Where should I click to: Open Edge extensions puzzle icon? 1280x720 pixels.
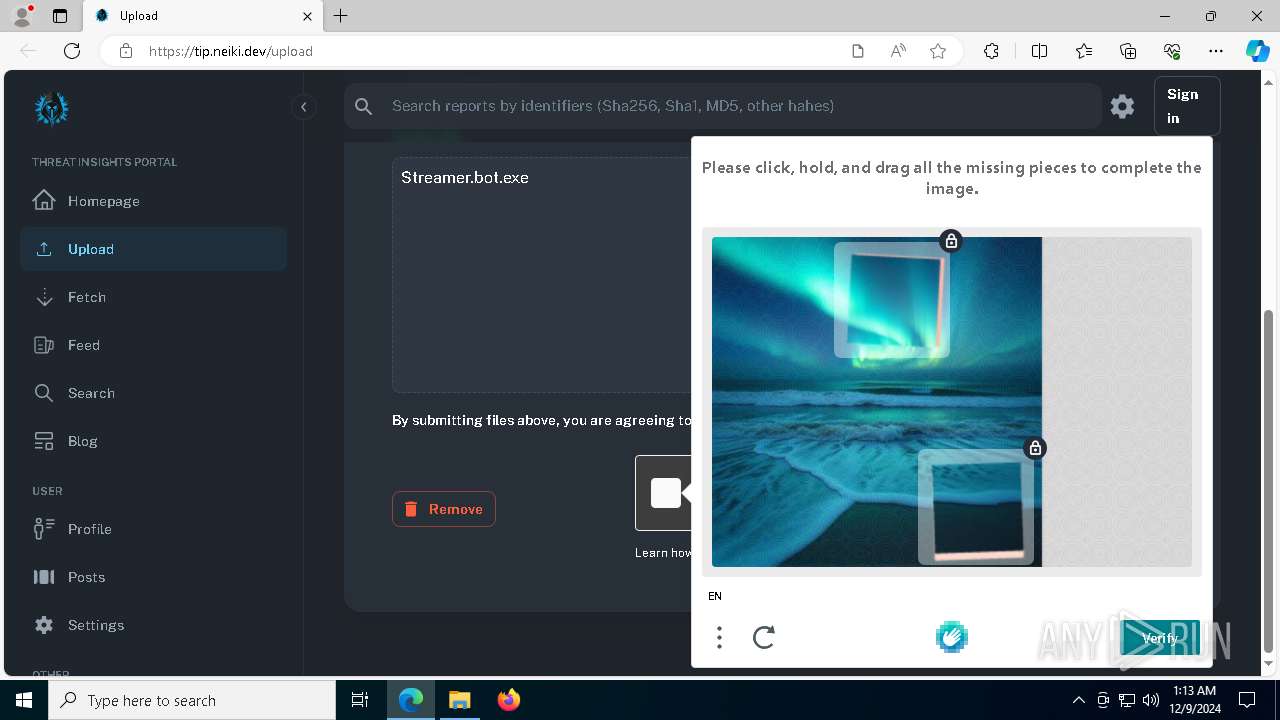coord(991,51)
